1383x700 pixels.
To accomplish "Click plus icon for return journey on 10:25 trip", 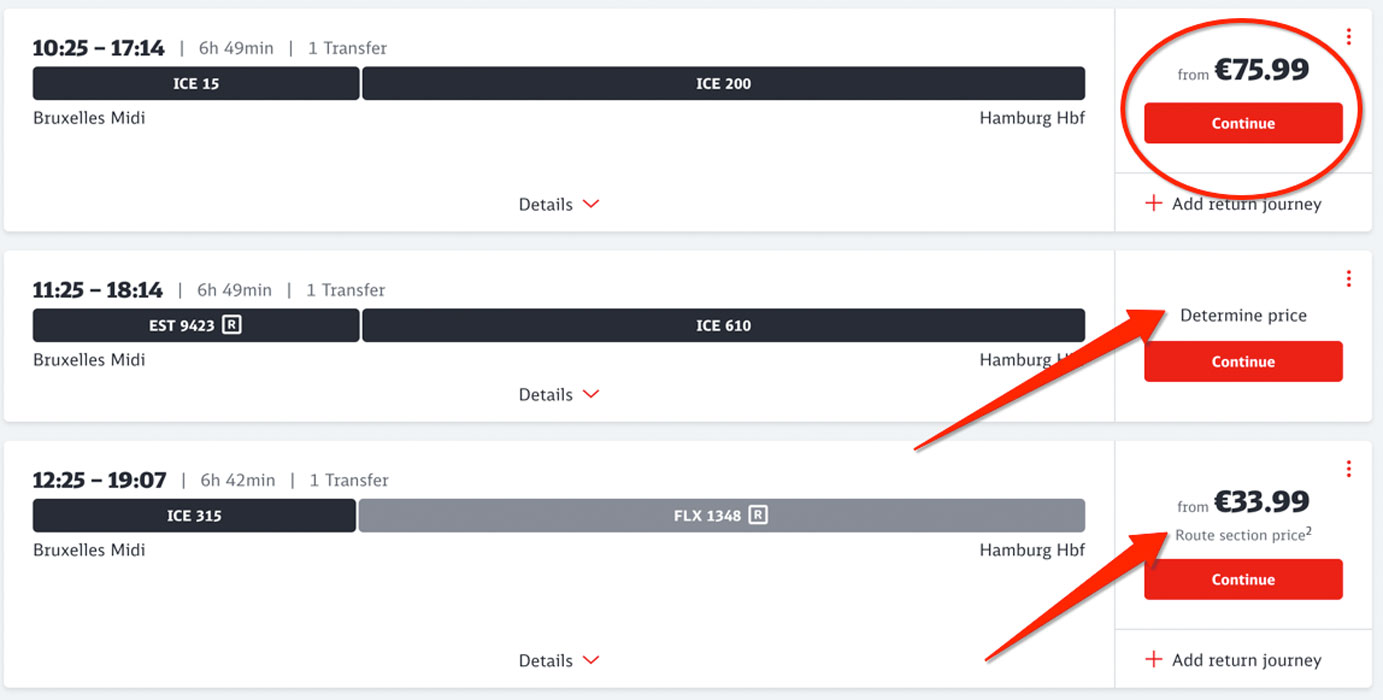I will tap(1153, 204).
